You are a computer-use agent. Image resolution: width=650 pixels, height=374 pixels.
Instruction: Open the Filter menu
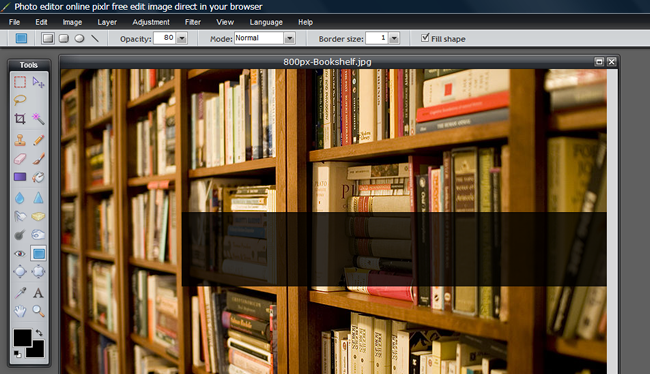click(x=193, y=22)
